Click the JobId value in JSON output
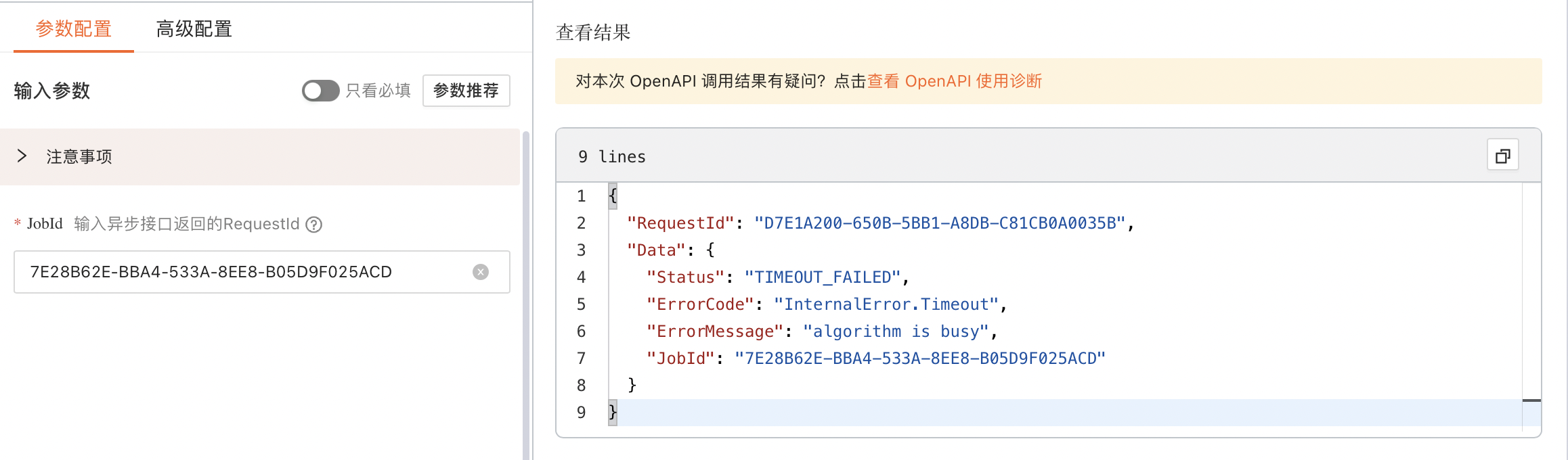 (x=920, y=359)
